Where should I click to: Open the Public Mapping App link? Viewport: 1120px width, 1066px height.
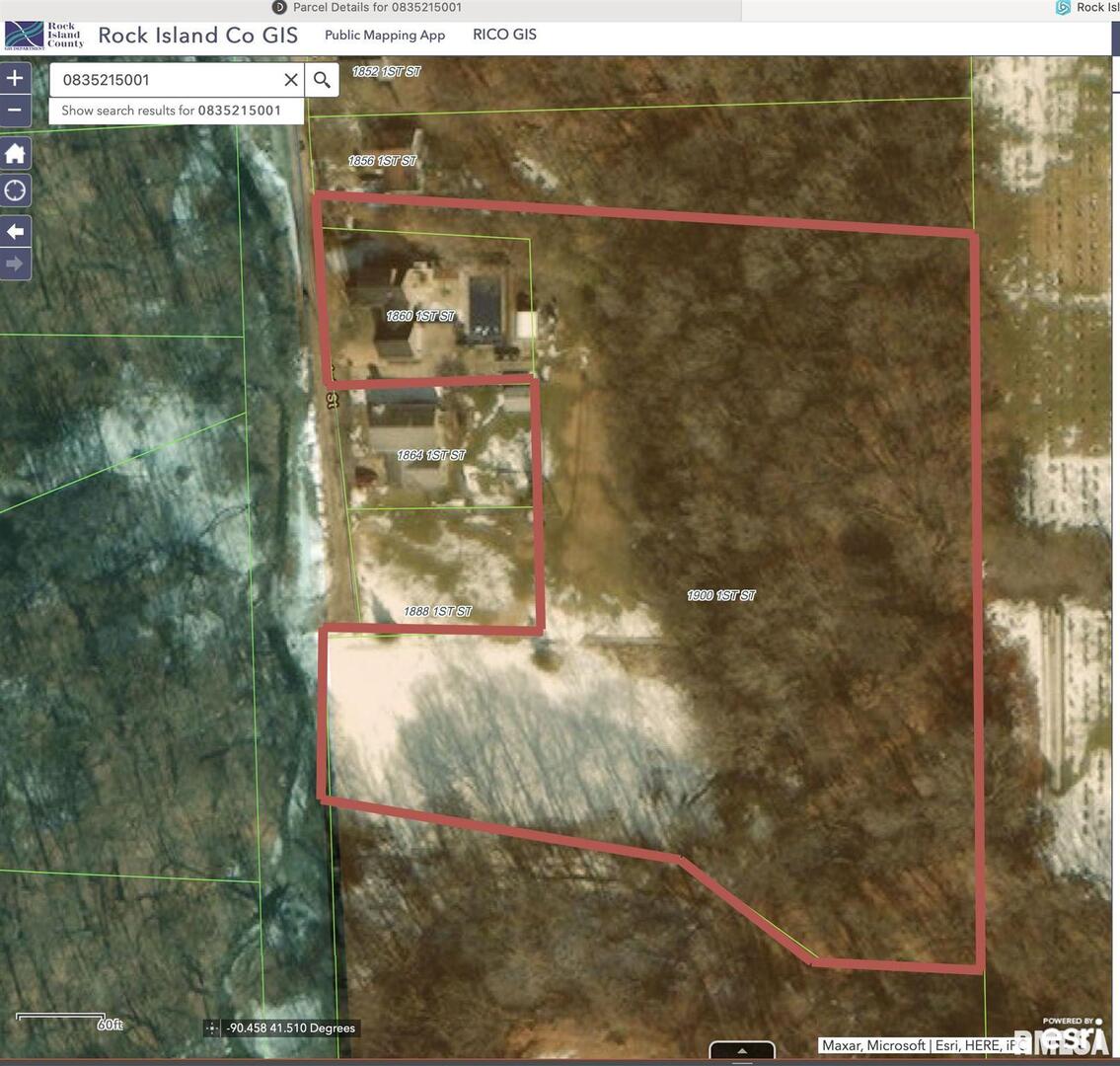click(385, 36)
